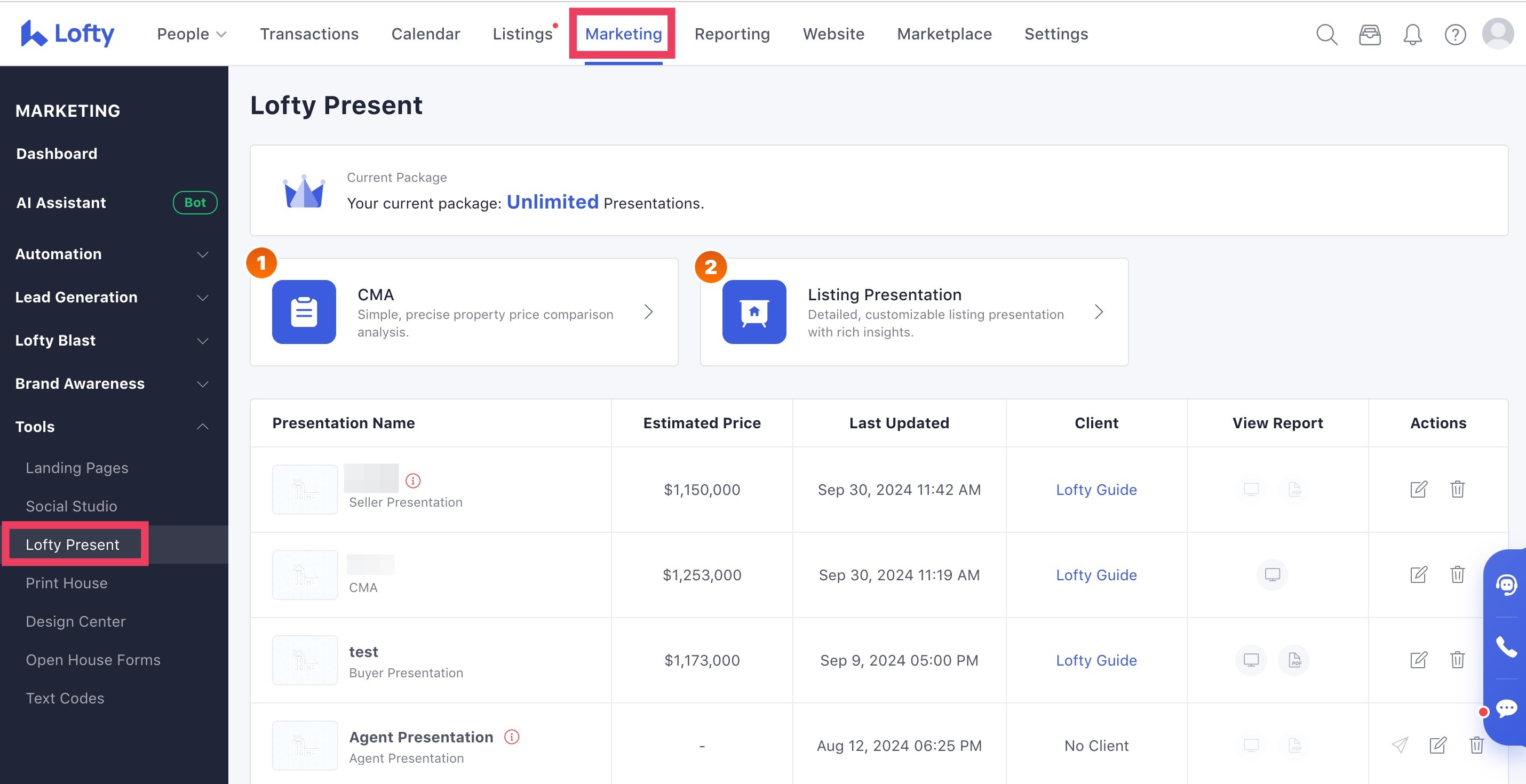The width and height of the screenshot is (1526, 784).
Task: Send the Agent Presentation
Action: 1400,745
